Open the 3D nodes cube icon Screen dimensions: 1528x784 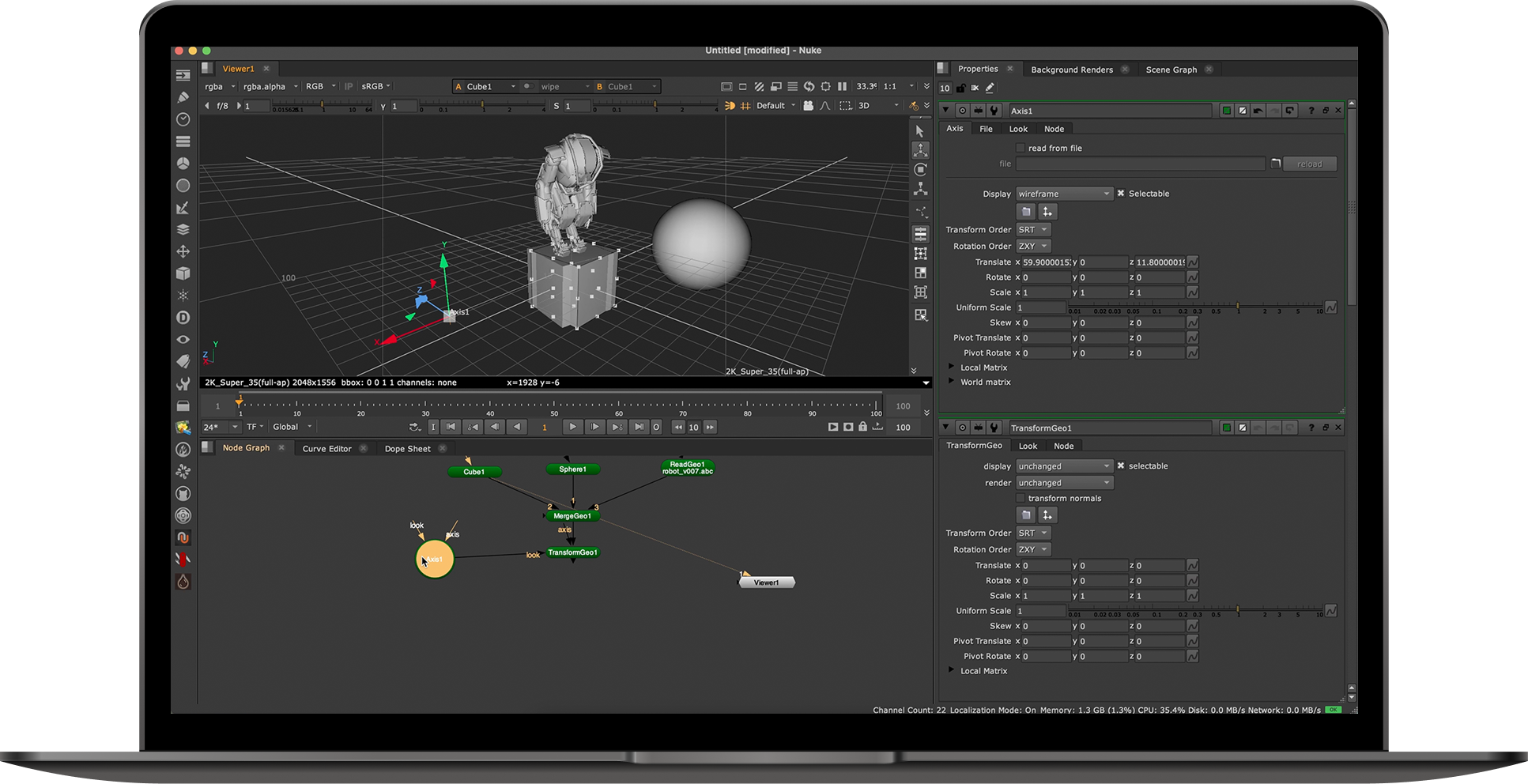(183, 273)
